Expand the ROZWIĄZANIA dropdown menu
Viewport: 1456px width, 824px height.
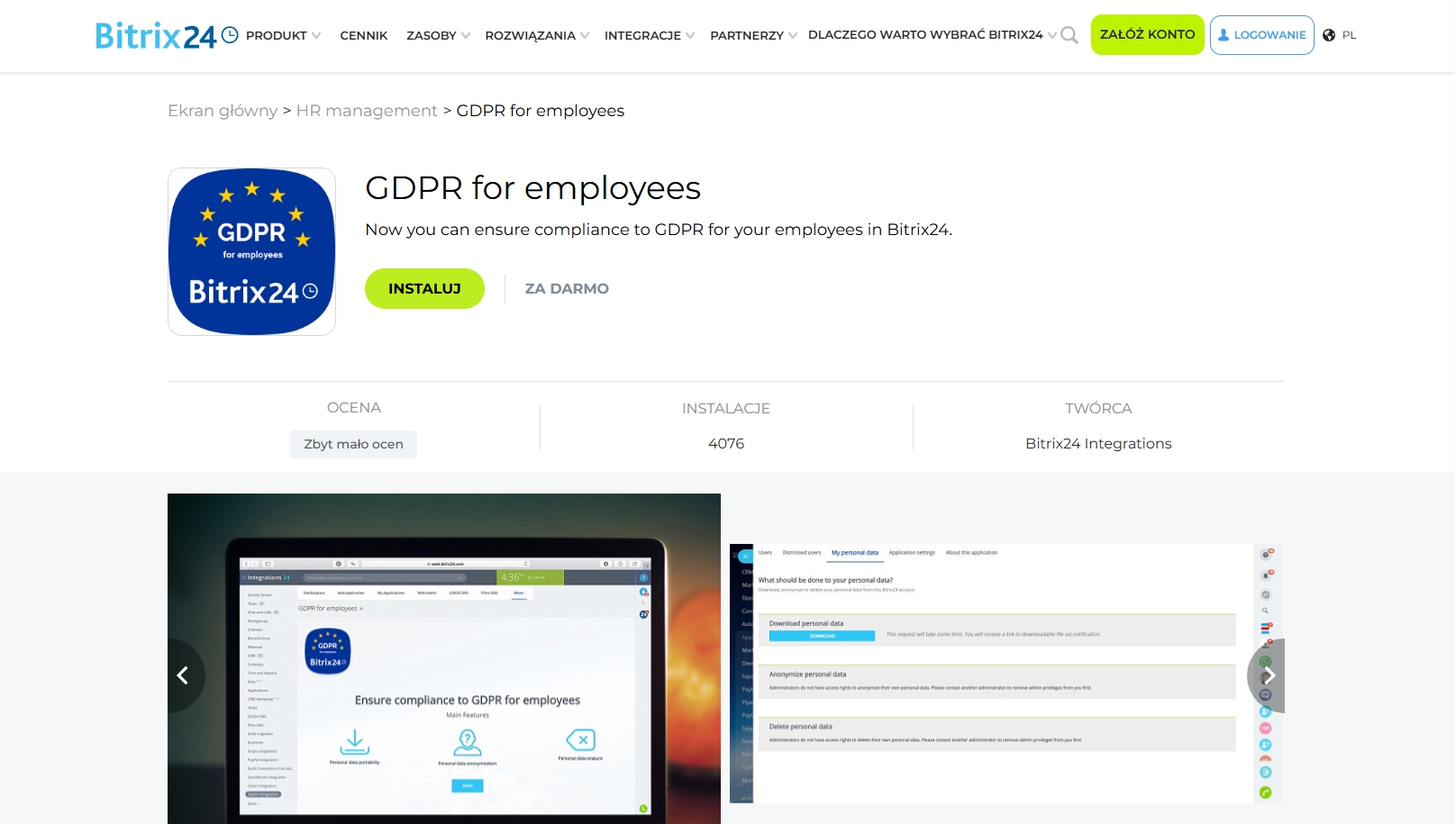537,35
